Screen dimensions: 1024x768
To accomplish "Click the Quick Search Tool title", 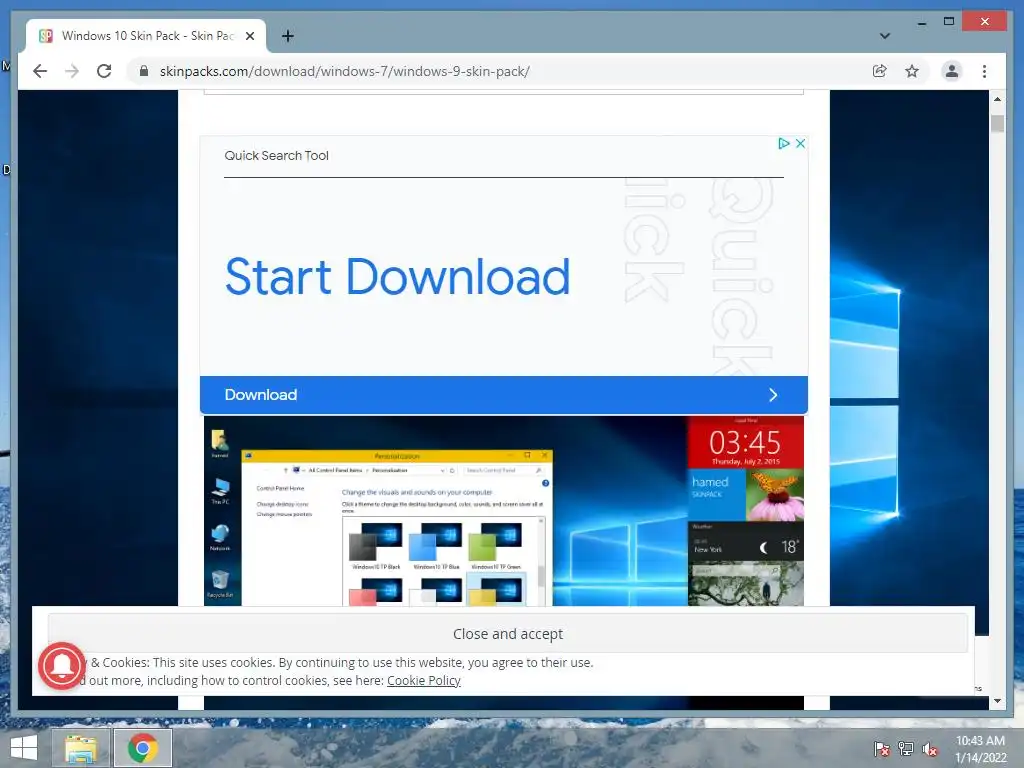I will pos(276,155).
